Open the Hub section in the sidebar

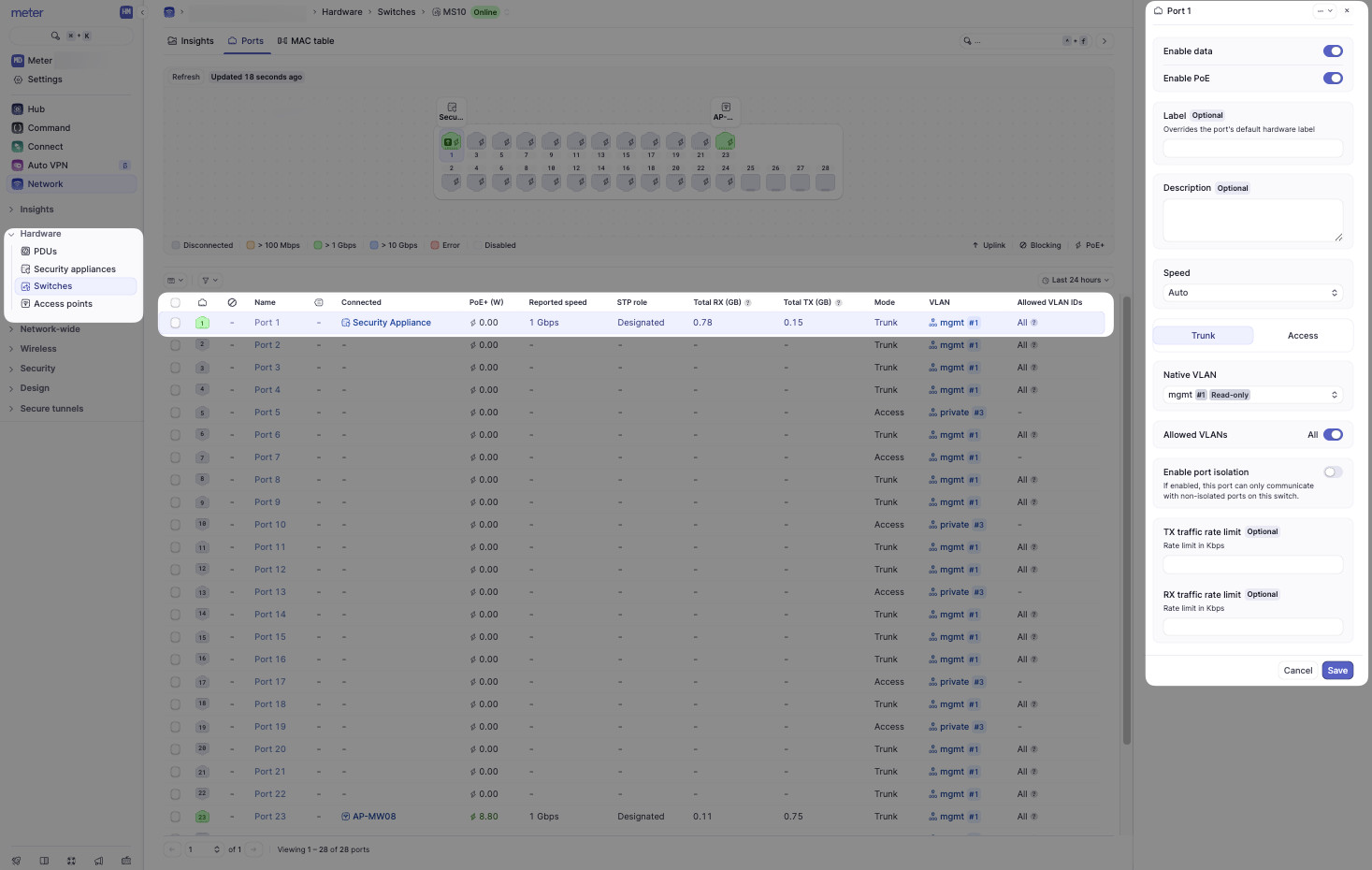pyautogui.click(x=36, y=109)
